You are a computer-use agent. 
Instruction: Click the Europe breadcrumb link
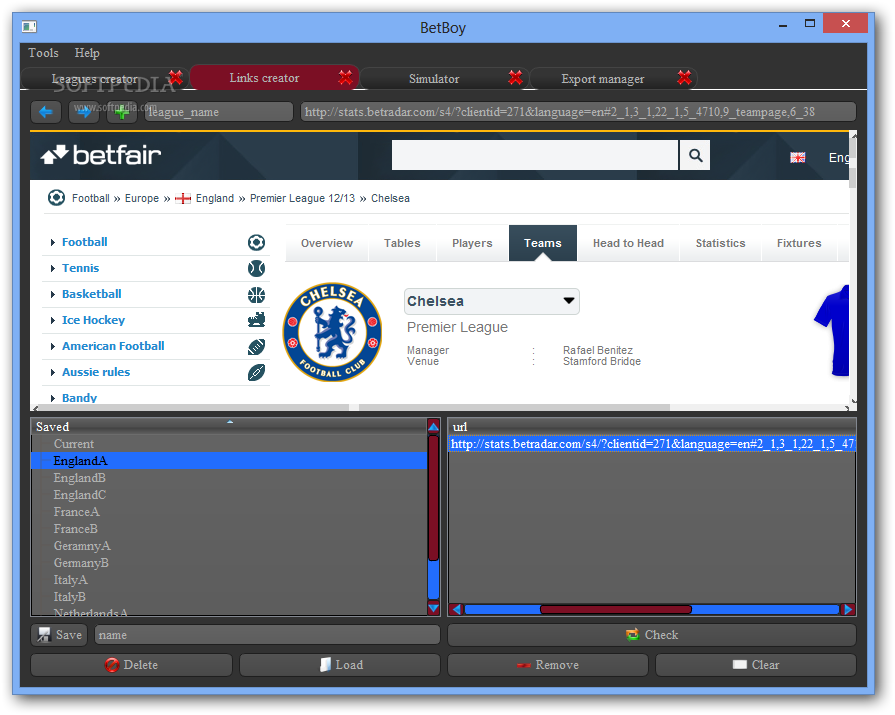142,199
